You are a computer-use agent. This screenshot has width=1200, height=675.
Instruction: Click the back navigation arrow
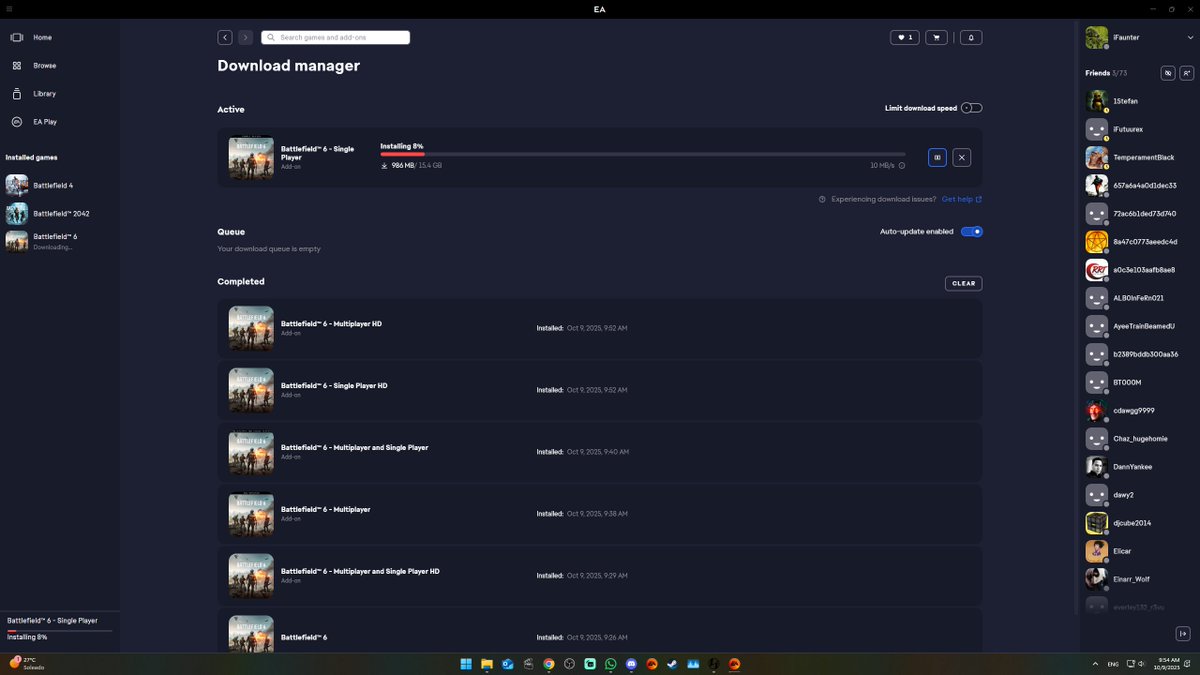pos(225,37)
